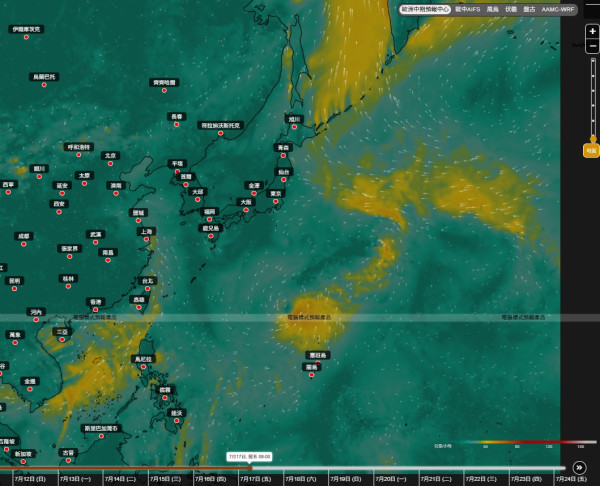This screenshot has width=600, height=486.
Task: Jump timeline to 7月20日
Action: tap(390, 479)
